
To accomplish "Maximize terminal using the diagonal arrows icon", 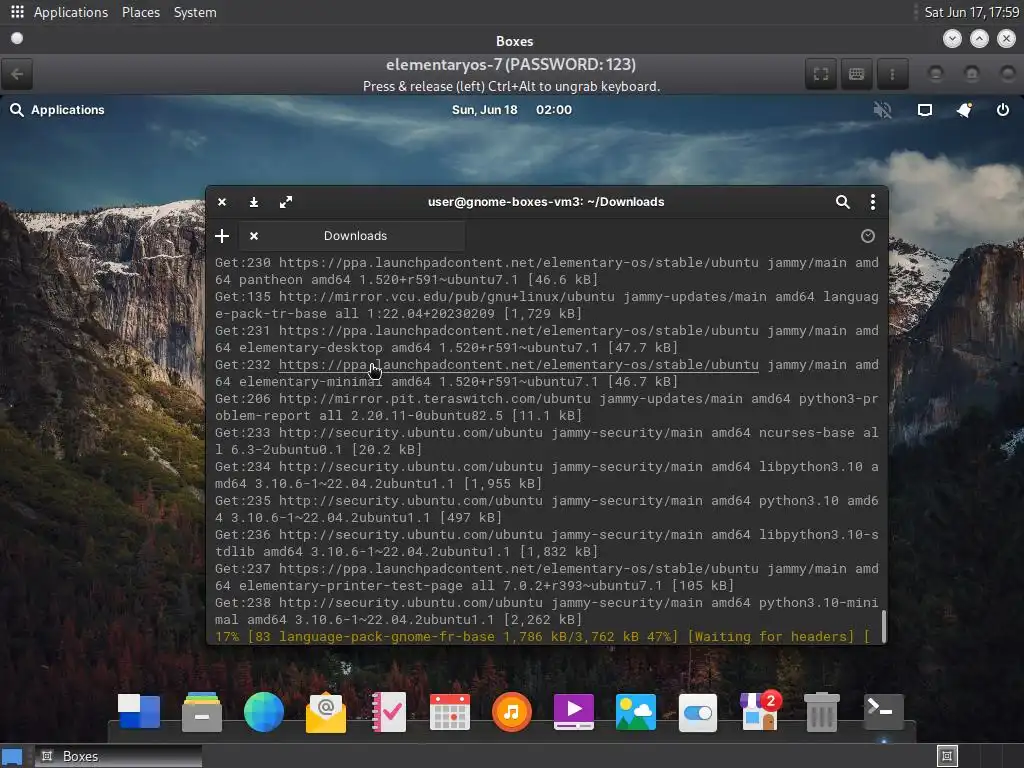I will 286,202.
